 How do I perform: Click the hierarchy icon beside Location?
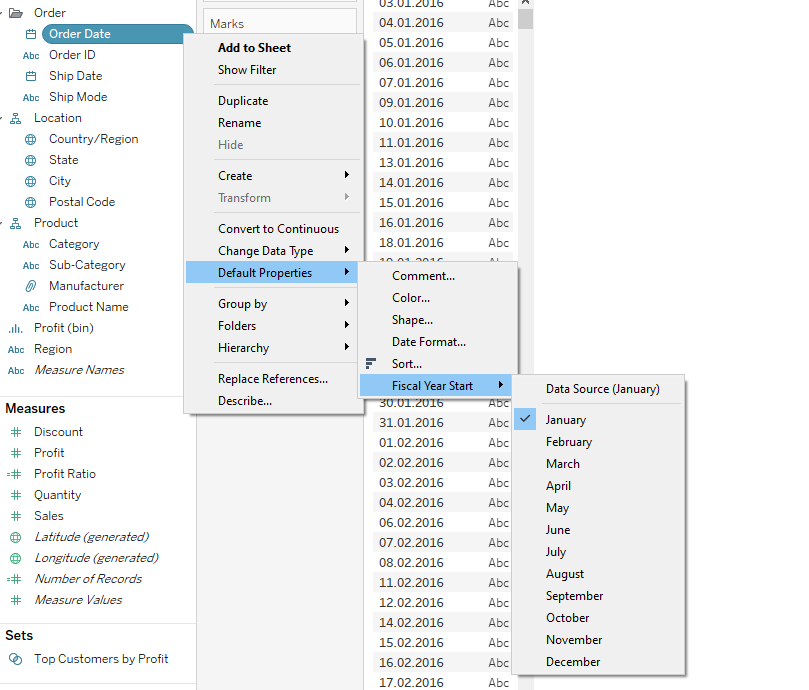click(16, 118)
